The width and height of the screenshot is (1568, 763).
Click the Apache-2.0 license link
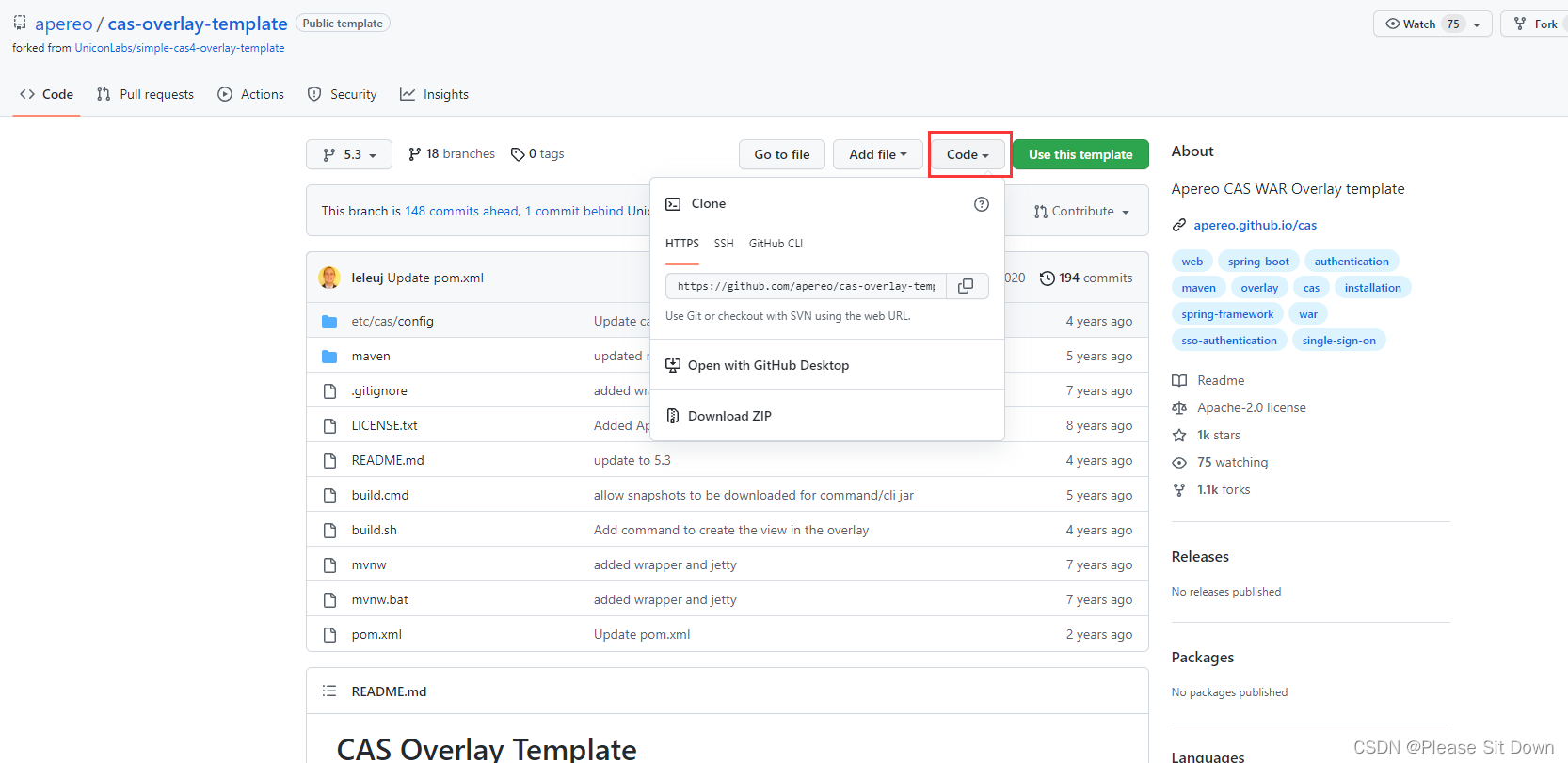[1251, 408]
